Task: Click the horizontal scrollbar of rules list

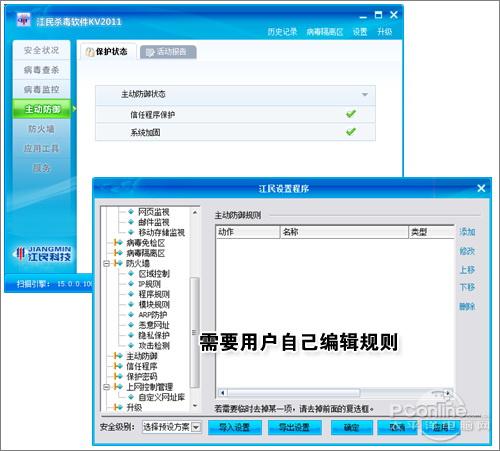Action: click(x=335, y=393)
